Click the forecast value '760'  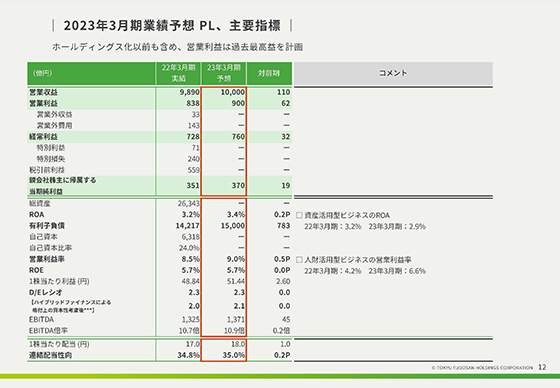238,136
